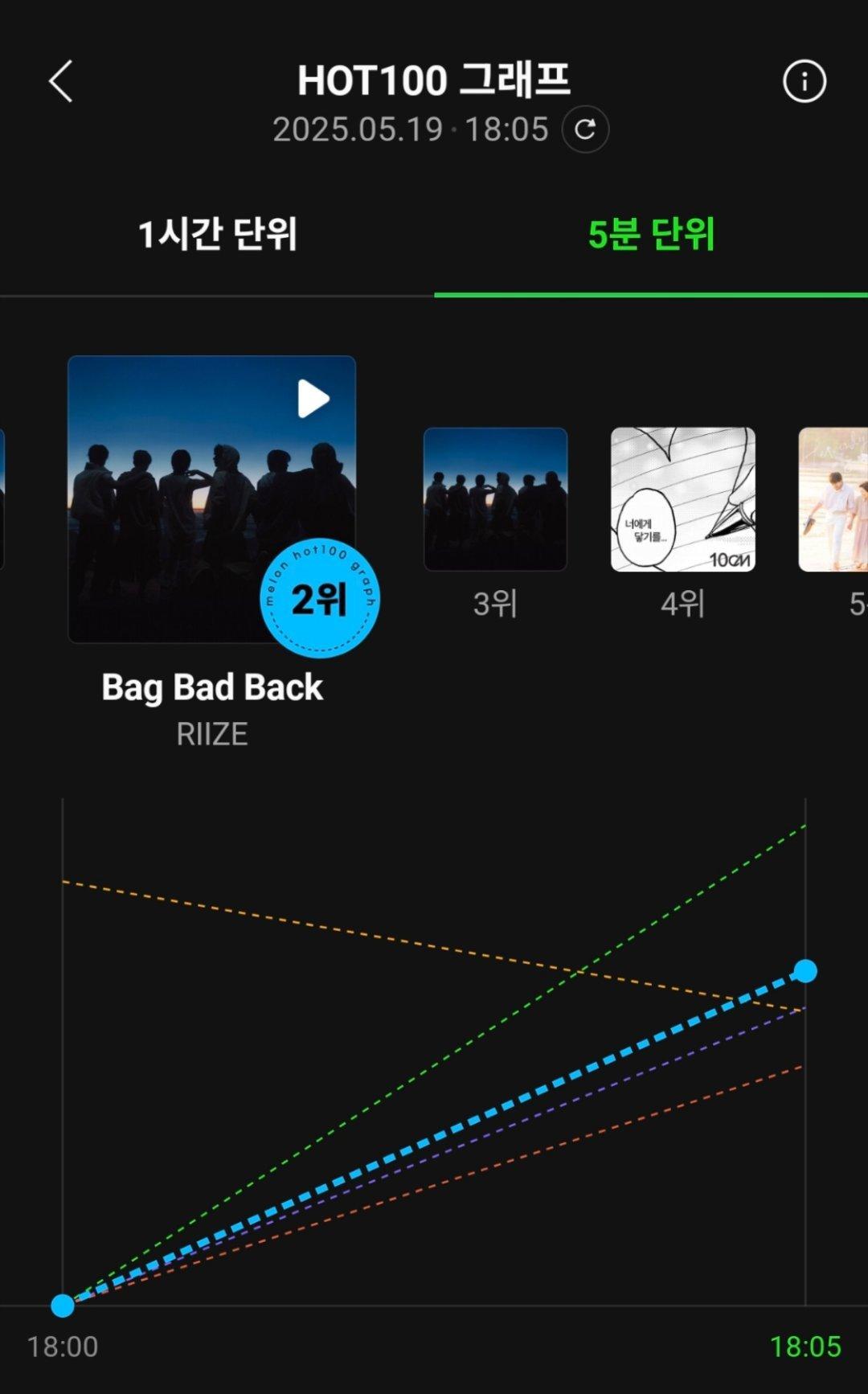Tap the blue 2위 rank badge

[x=320, y=598]
